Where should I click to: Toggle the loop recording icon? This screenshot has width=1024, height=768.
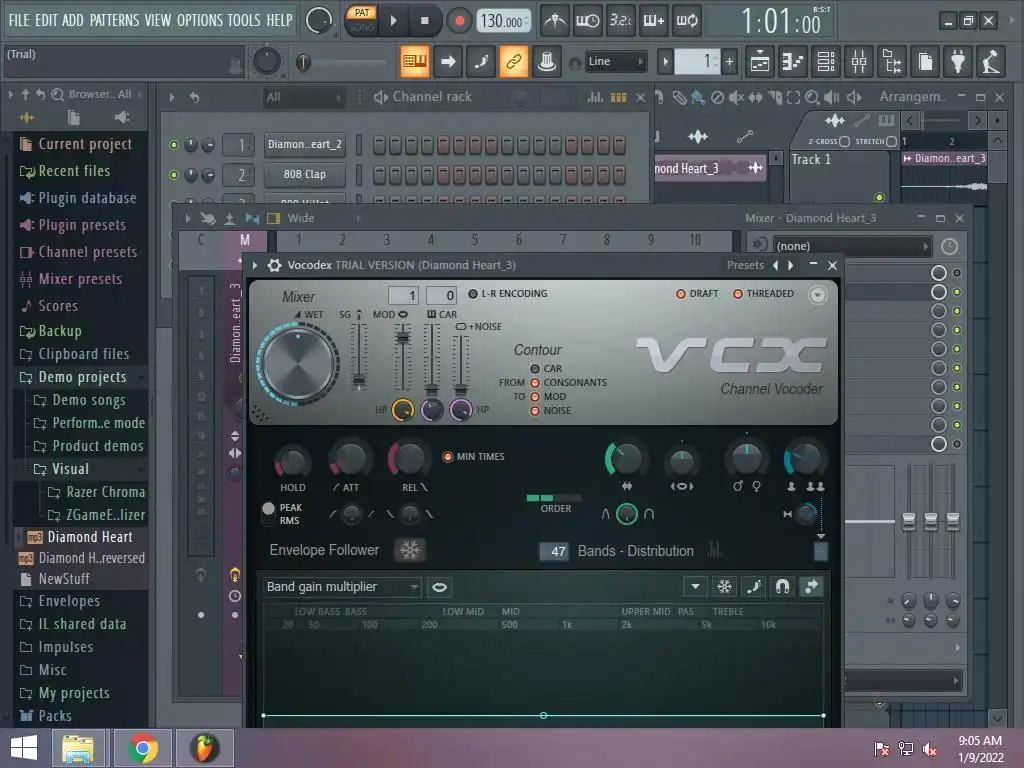point(686,21)
